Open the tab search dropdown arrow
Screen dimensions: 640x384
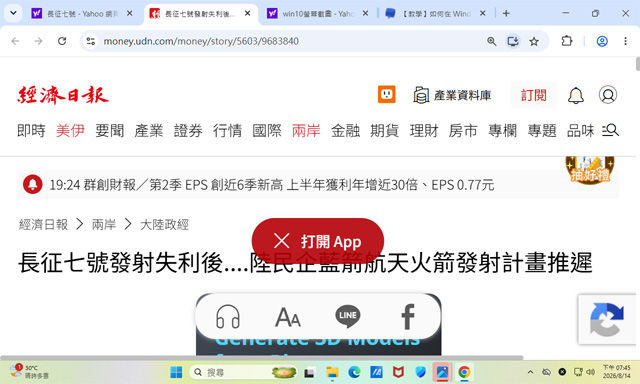click(13, 13)
